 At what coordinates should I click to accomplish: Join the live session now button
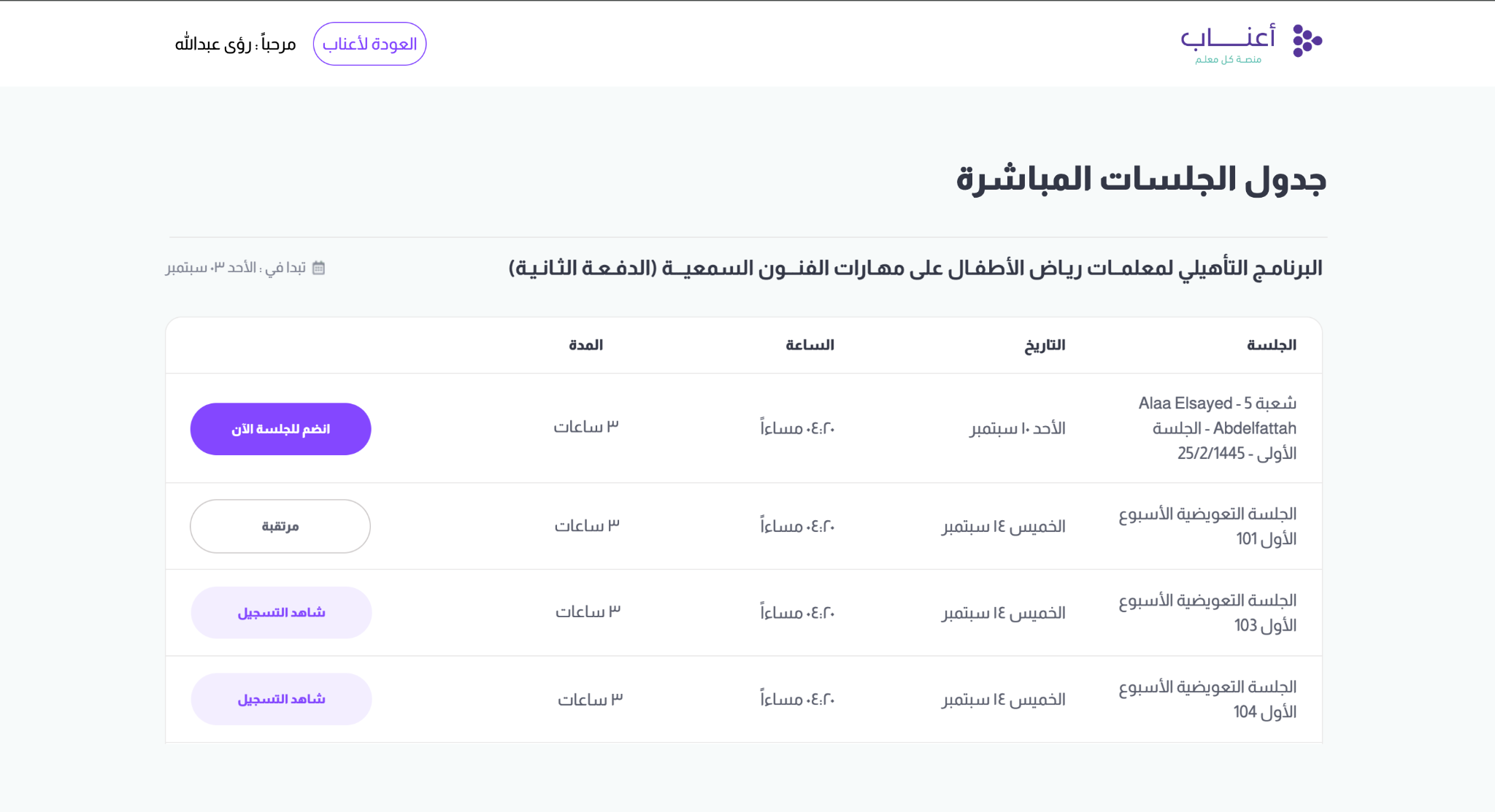(x=280, y=429)
